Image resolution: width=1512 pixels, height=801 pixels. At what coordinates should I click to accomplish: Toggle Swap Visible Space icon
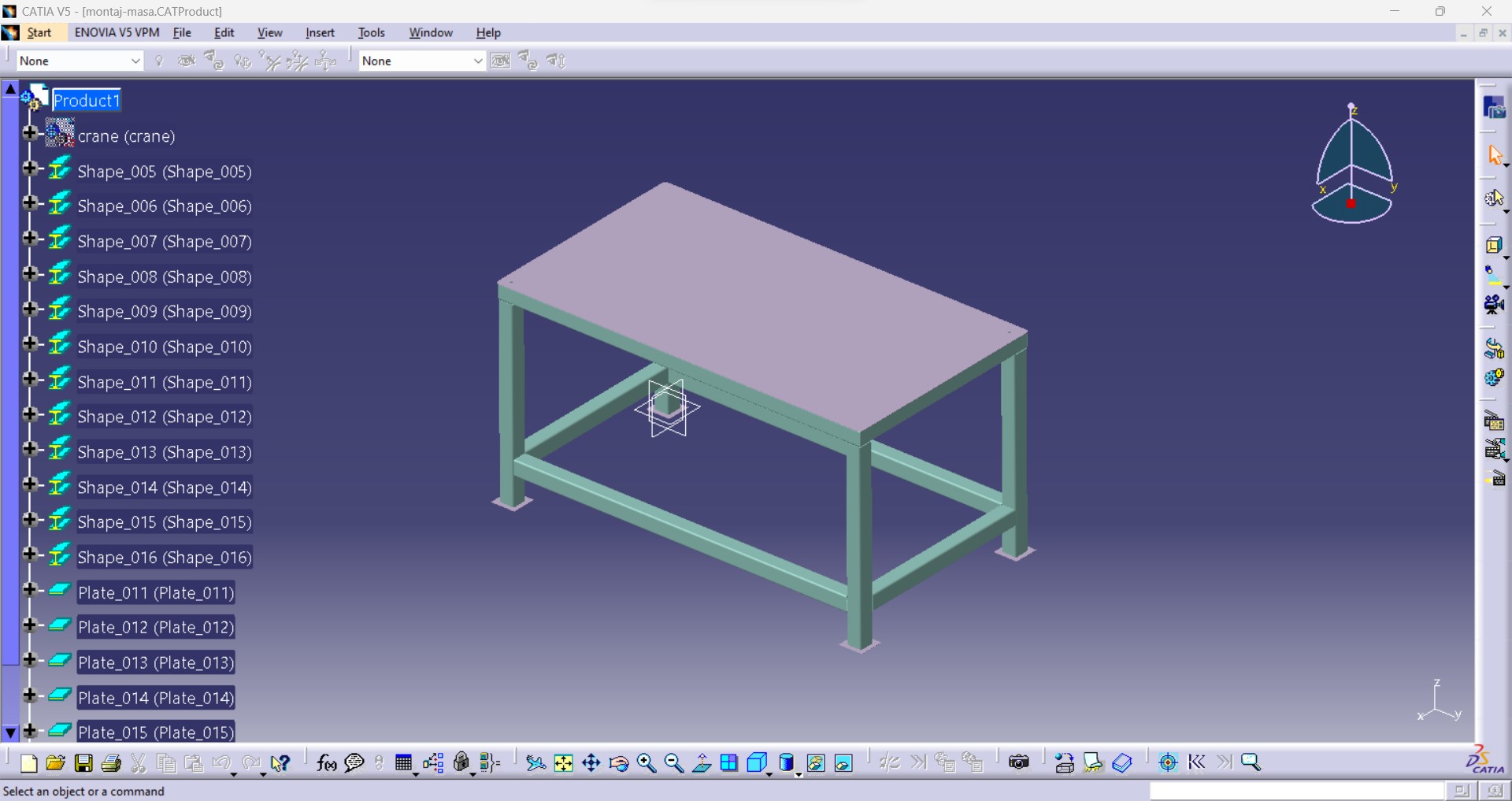[x=843, y=762]
